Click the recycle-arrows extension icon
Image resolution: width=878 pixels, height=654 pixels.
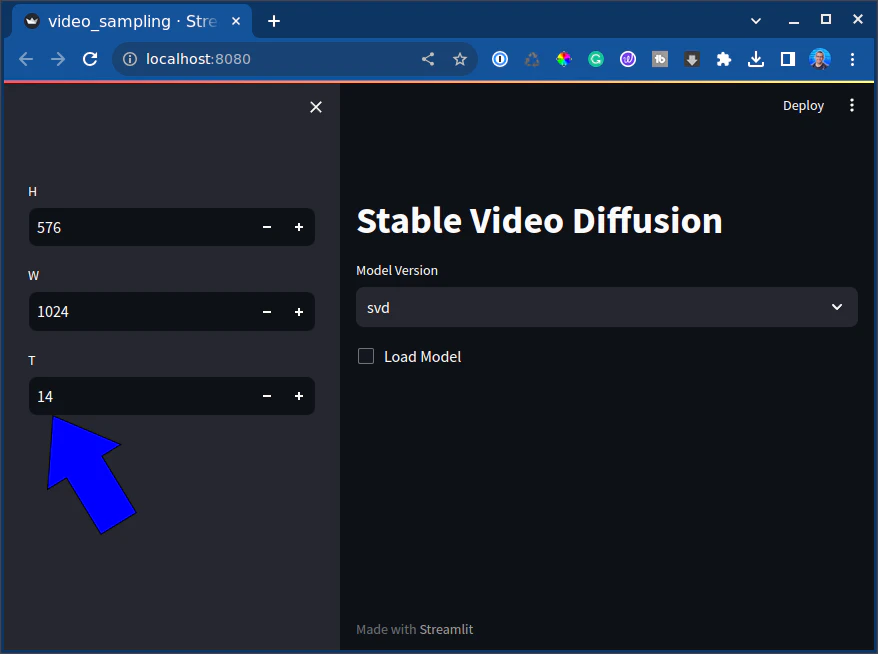pos(532,59)
